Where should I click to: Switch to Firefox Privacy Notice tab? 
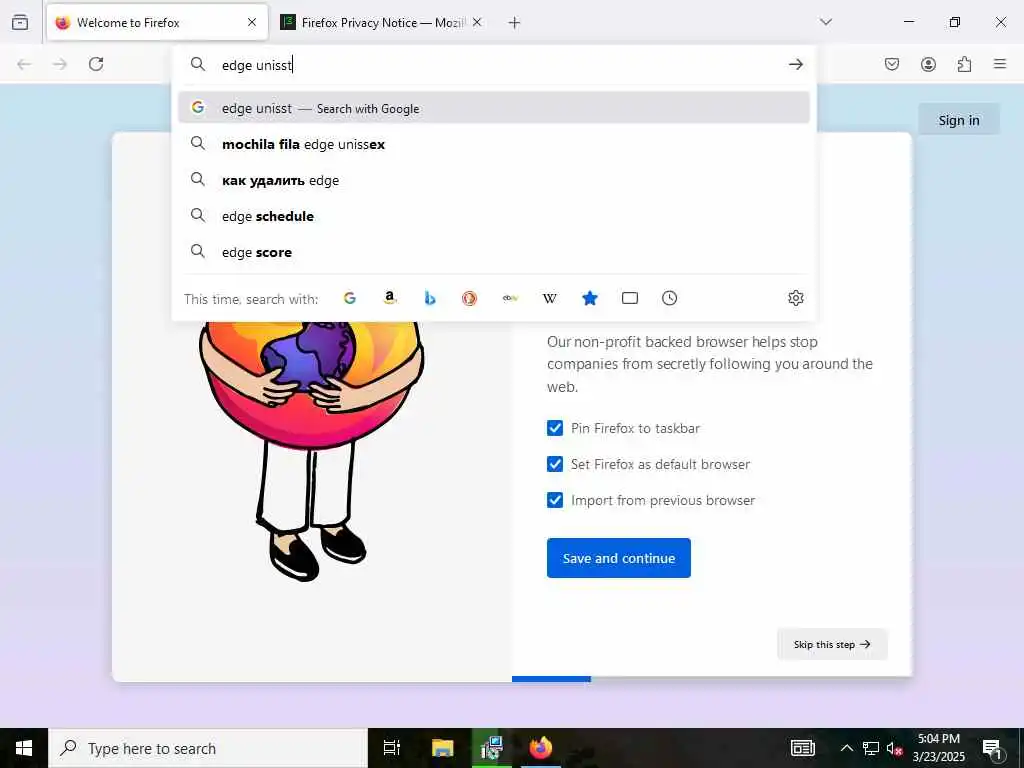[x=381, y=22]
